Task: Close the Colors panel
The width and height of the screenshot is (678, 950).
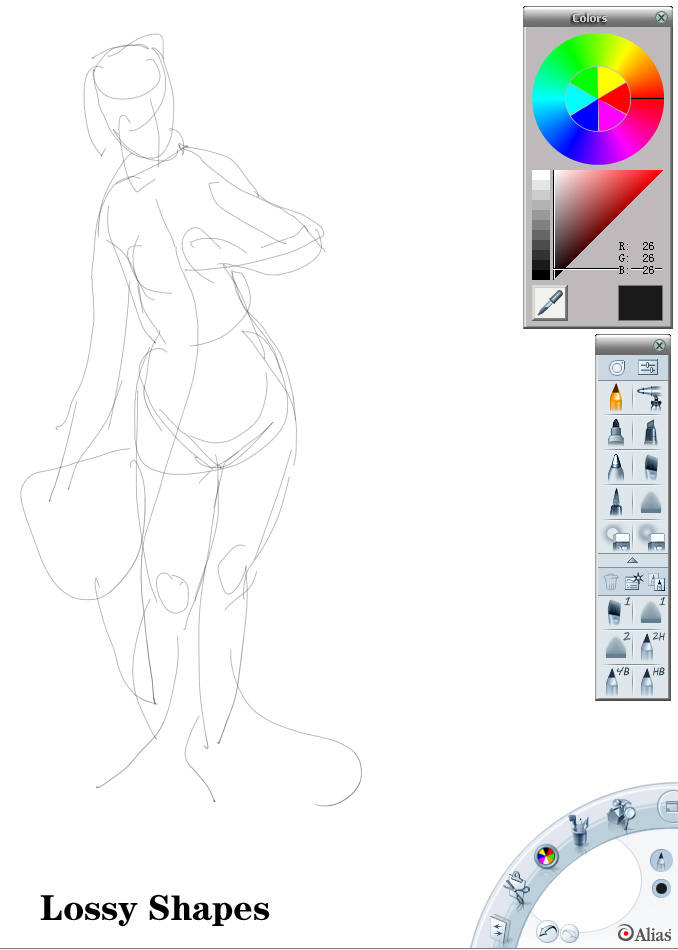Action: pos(661,18)
